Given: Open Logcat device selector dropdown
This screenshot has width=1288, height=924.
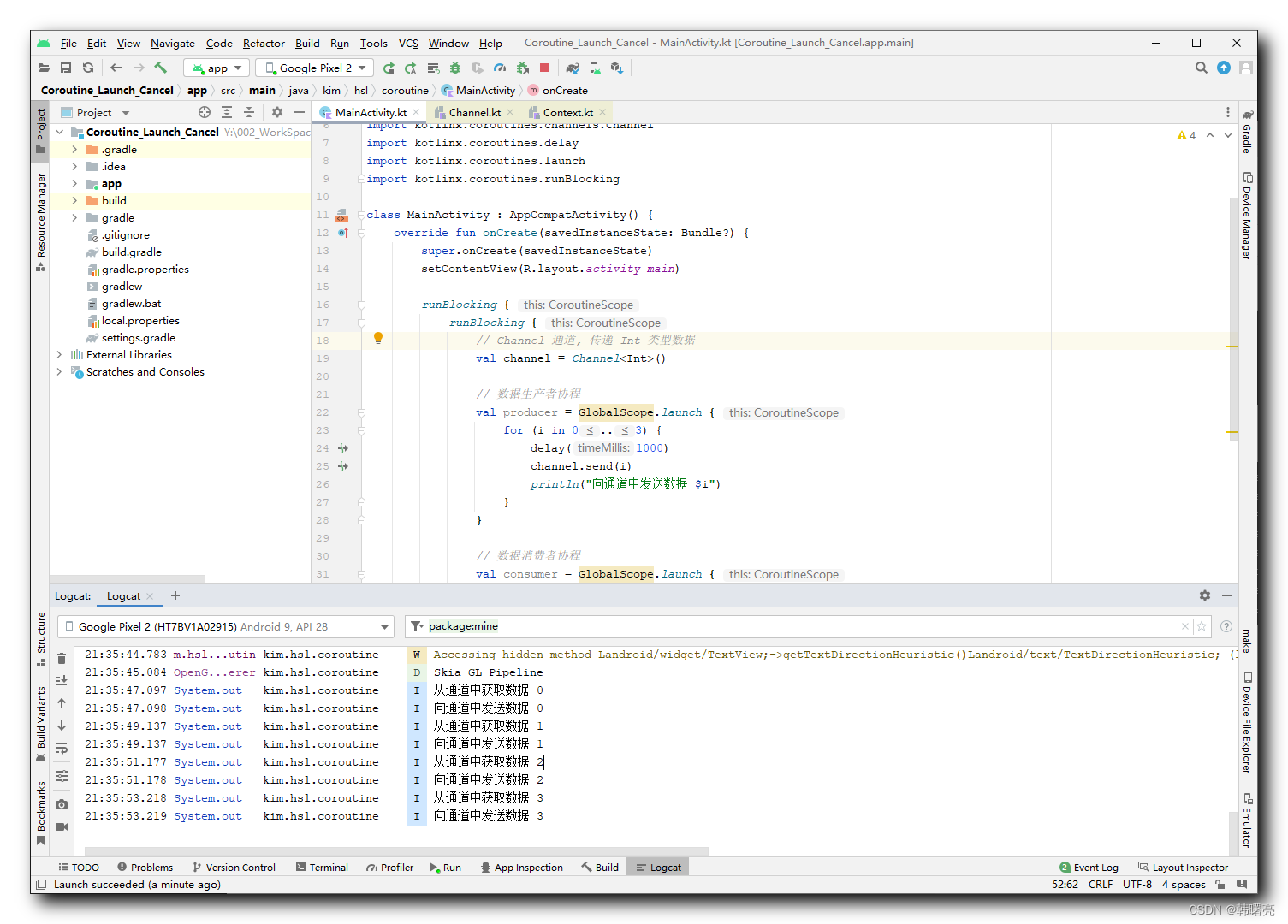Looking at the screenshot, I should point(226,626).
